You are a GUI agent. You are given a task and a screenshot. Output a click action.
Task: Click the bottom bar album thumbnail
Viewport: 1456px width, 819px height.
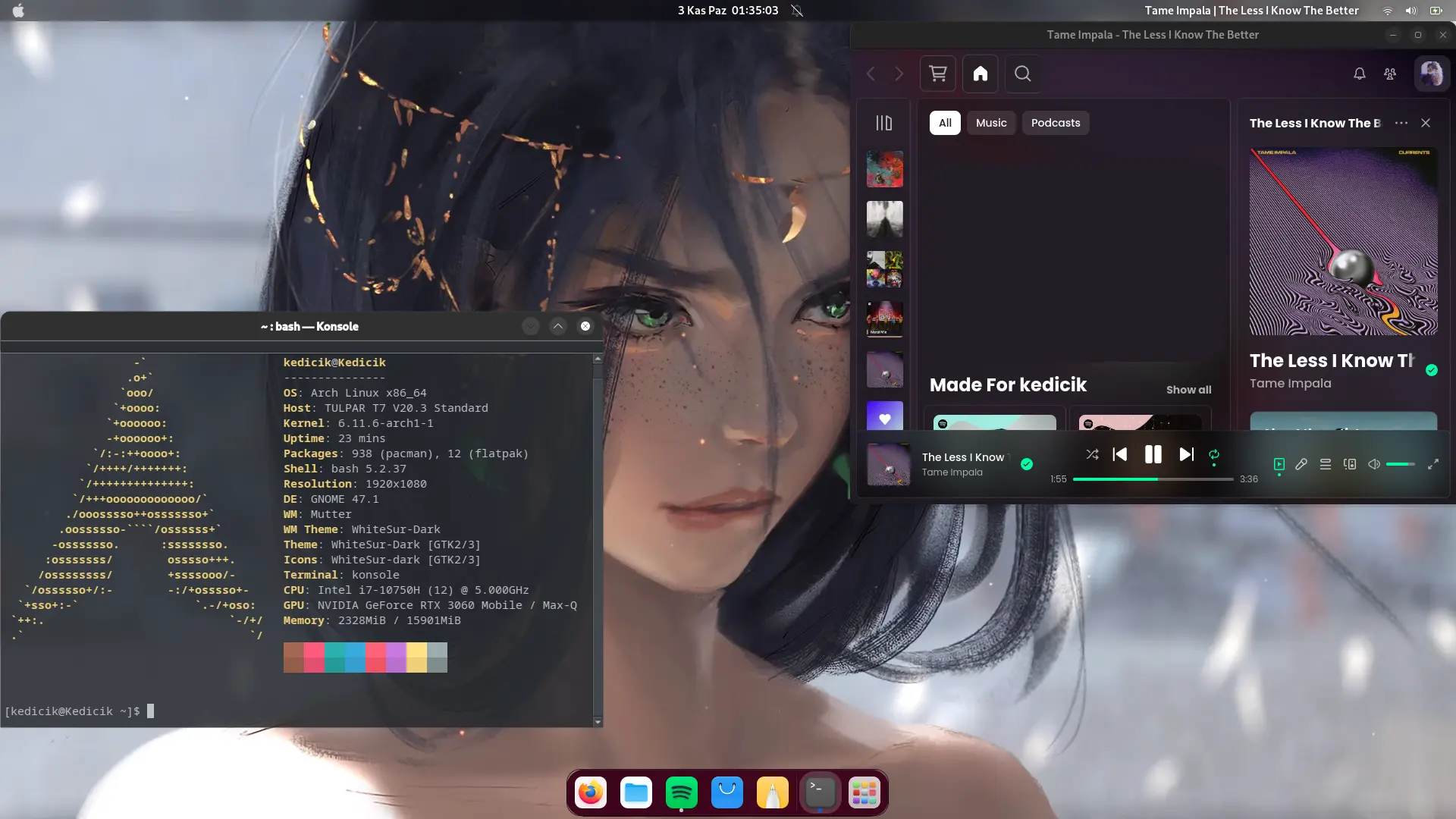tap(889, 464)
